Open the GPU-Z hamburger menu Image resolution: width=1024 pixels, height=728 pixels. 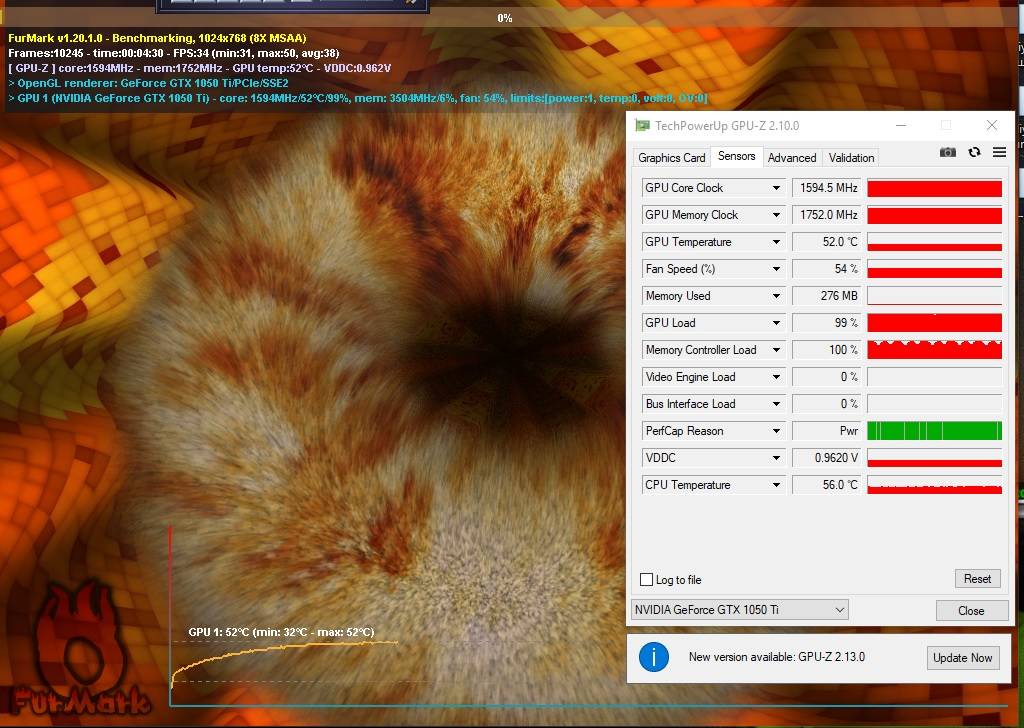coord(999,152)
